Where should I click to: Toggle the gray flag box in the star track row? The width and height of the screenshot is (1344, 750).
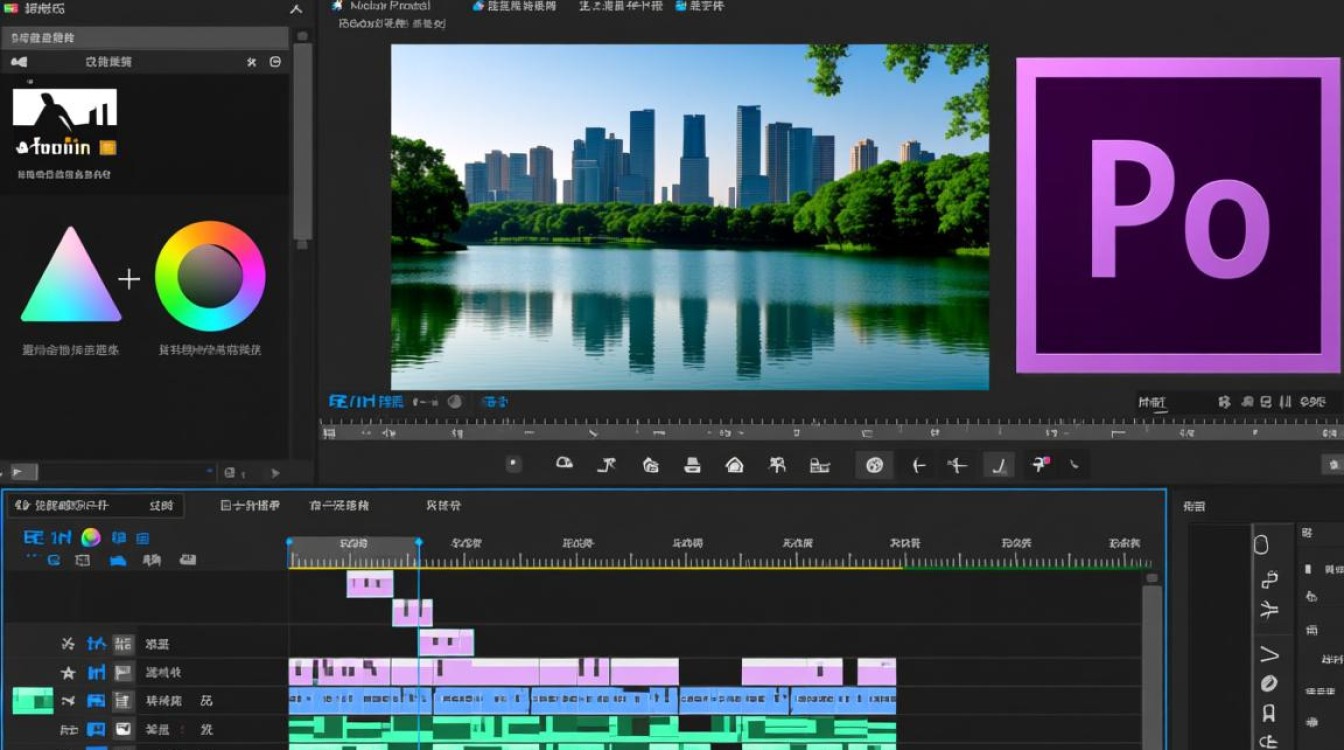(x=123, y=673)
